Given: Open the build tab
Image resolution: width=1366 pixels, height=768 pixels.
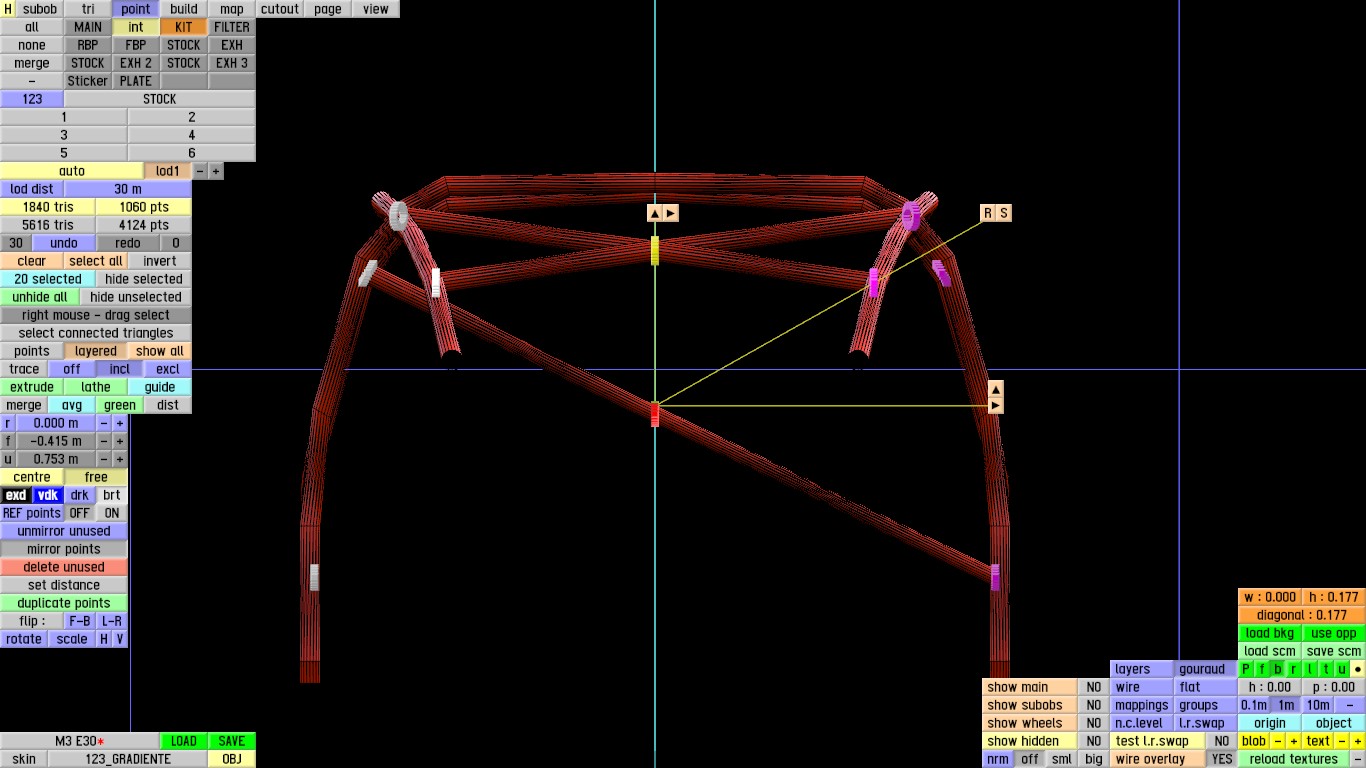Looking at the screenshot, I should coord(184,9).
